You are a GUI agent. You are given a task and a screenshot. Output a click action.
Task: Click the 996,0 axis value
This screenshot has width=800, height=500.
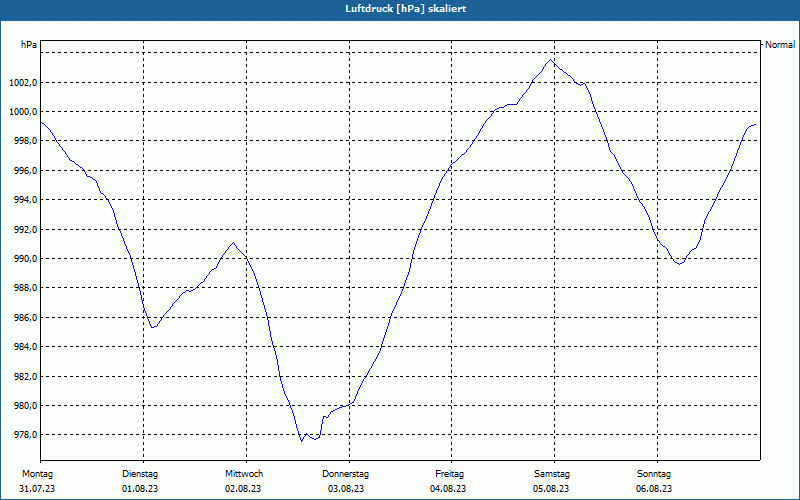(x=25, y=170)
